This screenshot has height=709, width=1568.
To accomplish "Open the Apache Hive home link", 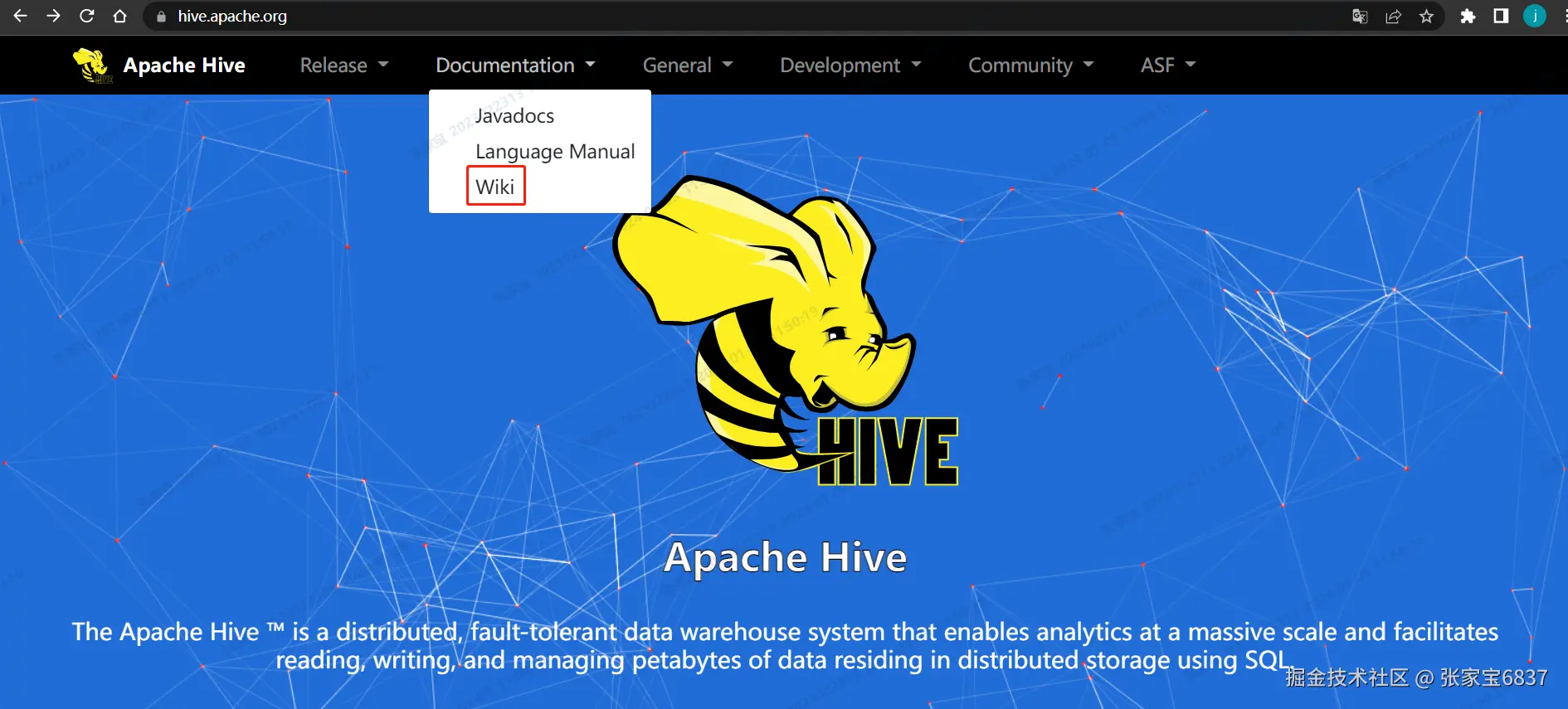I will 184,66.
